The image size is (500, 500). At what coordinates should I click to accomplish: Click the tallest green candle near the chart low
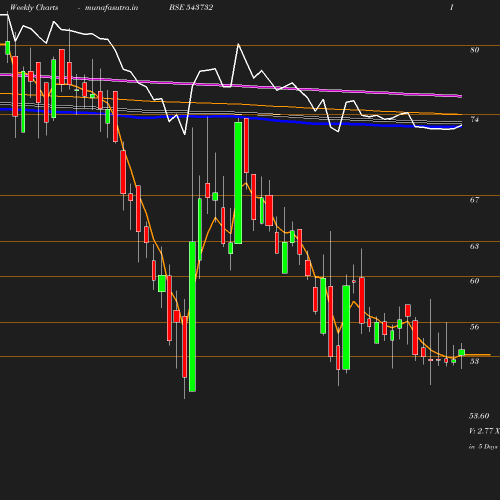(192, 316)
